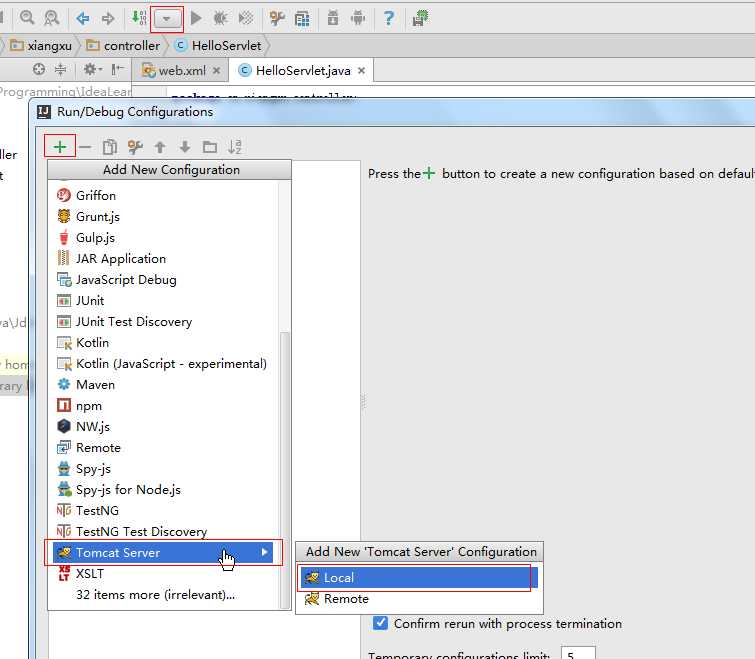Expand the Tomcat Server submenu arrow
The width and height of the screenshot is (755, 659).
click(x=264, y=552)
